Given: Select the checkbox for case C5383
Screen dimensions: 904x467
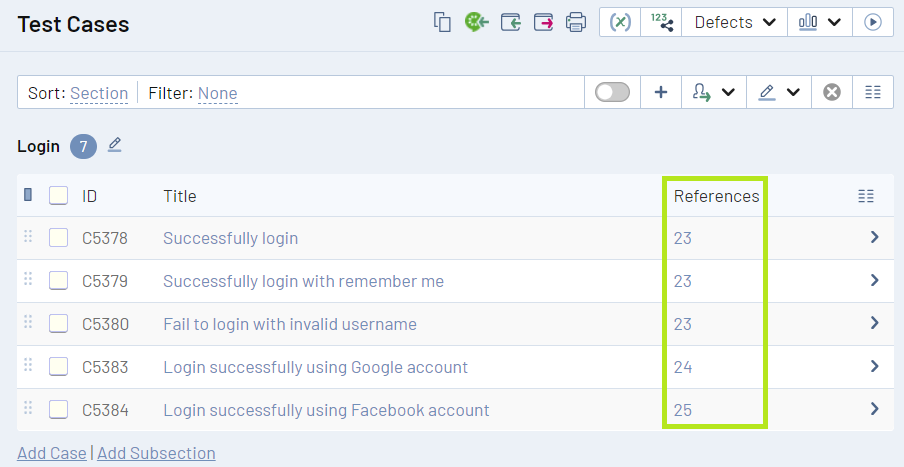Looking at the screenshot, I should (x=59, y=367).
